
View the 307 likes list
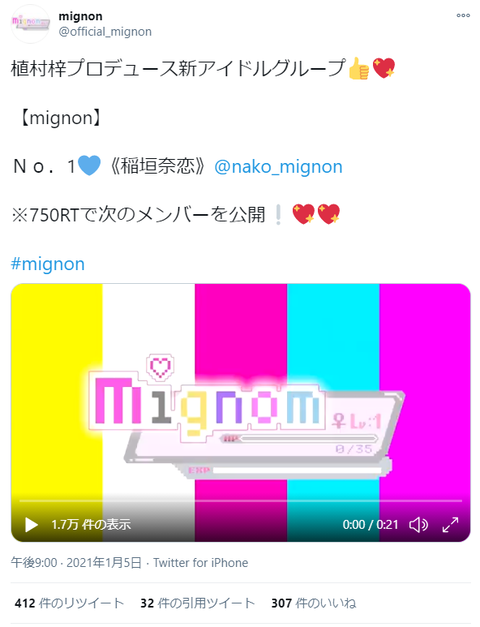[x=314, y=603]
